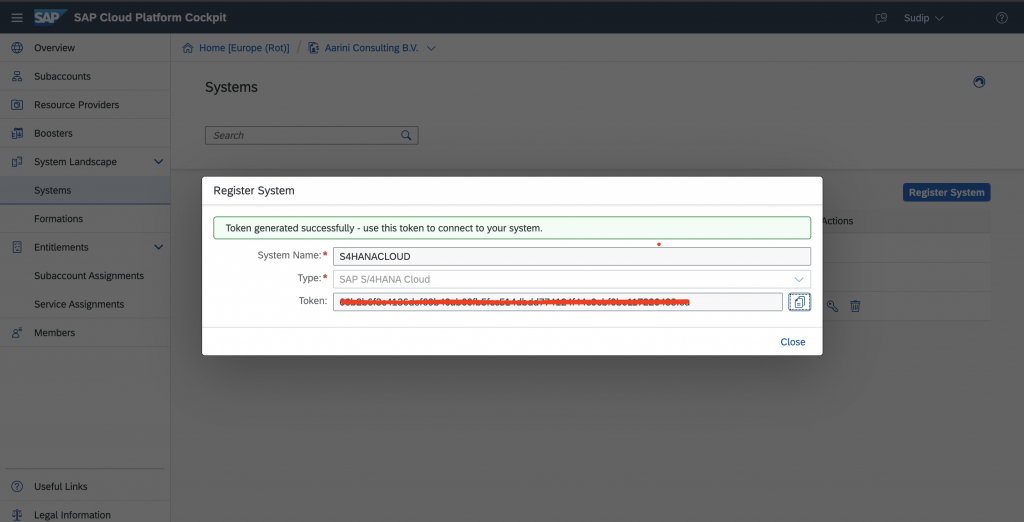
Task: Click the Resource Providers icon
Action: coord(17,105)
